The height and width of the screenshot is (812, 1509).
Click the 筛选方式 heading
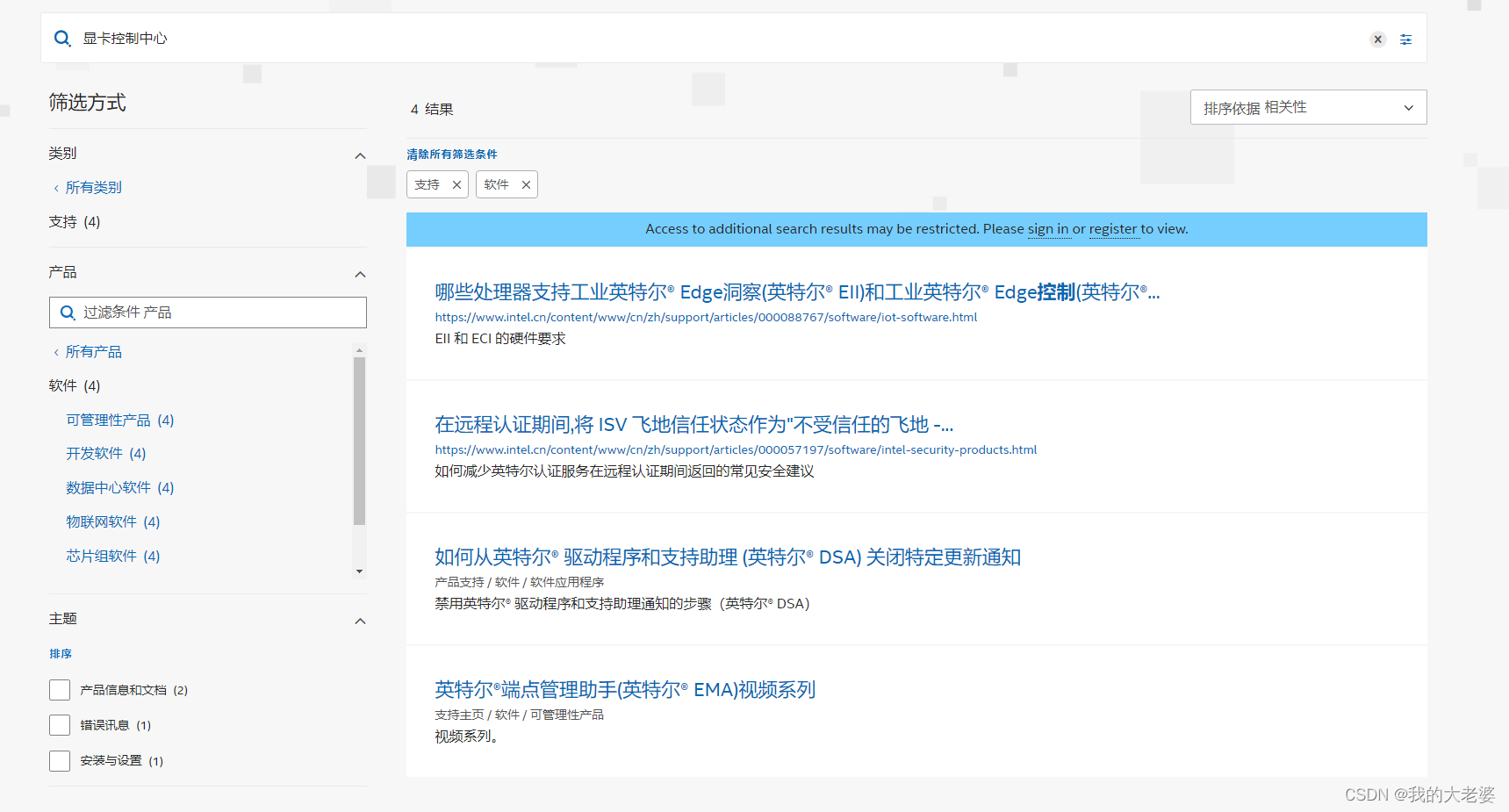[x=87, y=103]
